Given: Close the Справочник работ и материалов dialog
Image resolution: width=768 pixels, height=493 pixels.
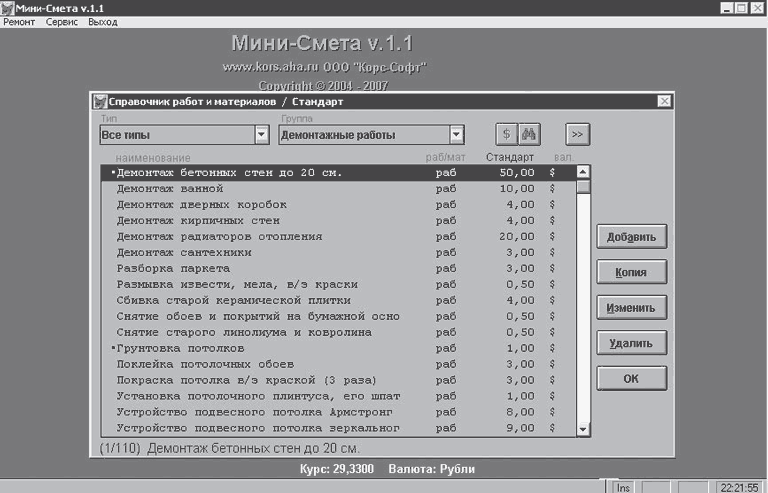Looking at the screenshot, I should tap(664, 102).
